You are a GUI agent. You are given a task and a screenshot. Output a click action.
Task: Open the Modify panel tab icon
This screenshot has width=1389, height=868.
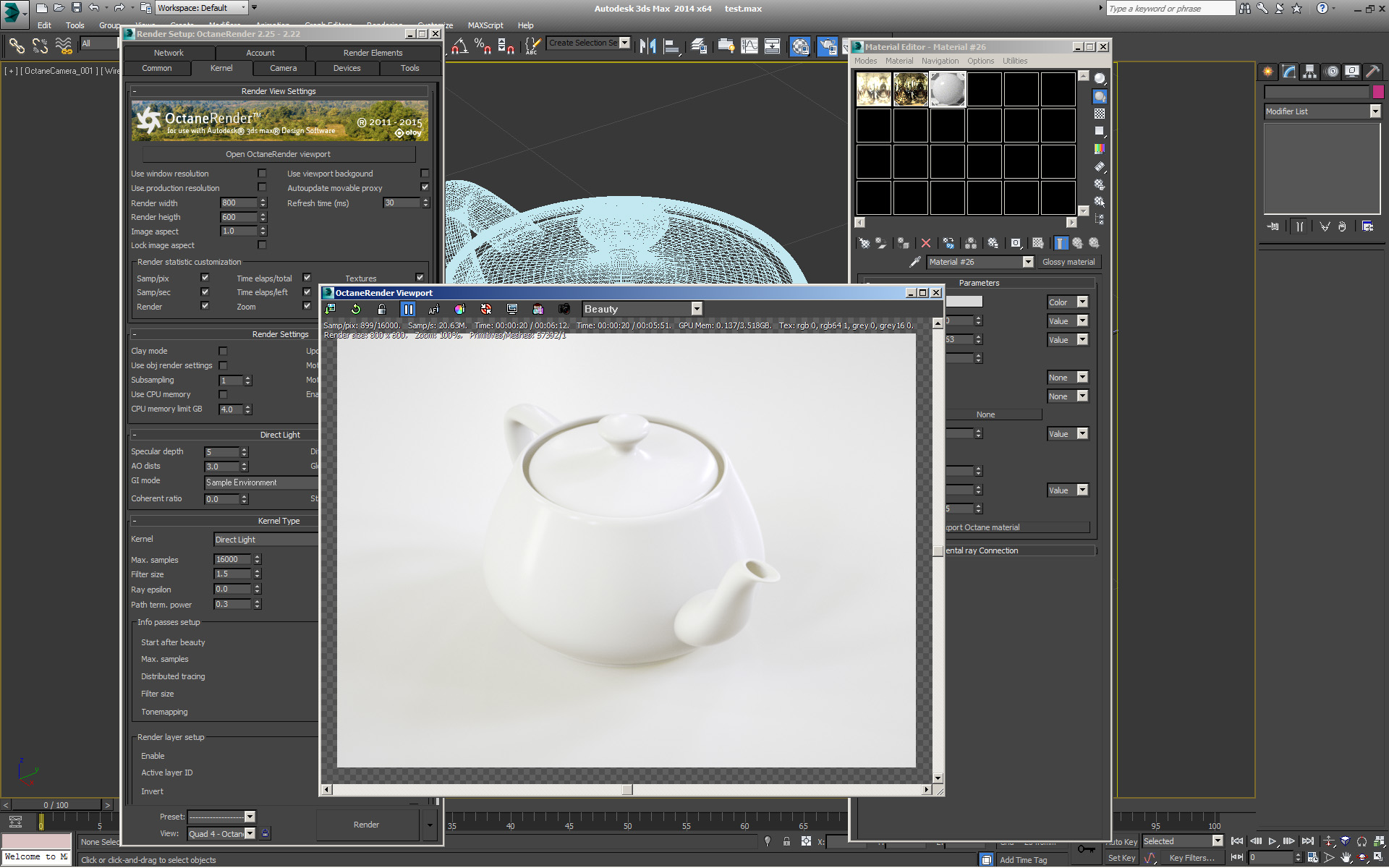pos(1288,72)
